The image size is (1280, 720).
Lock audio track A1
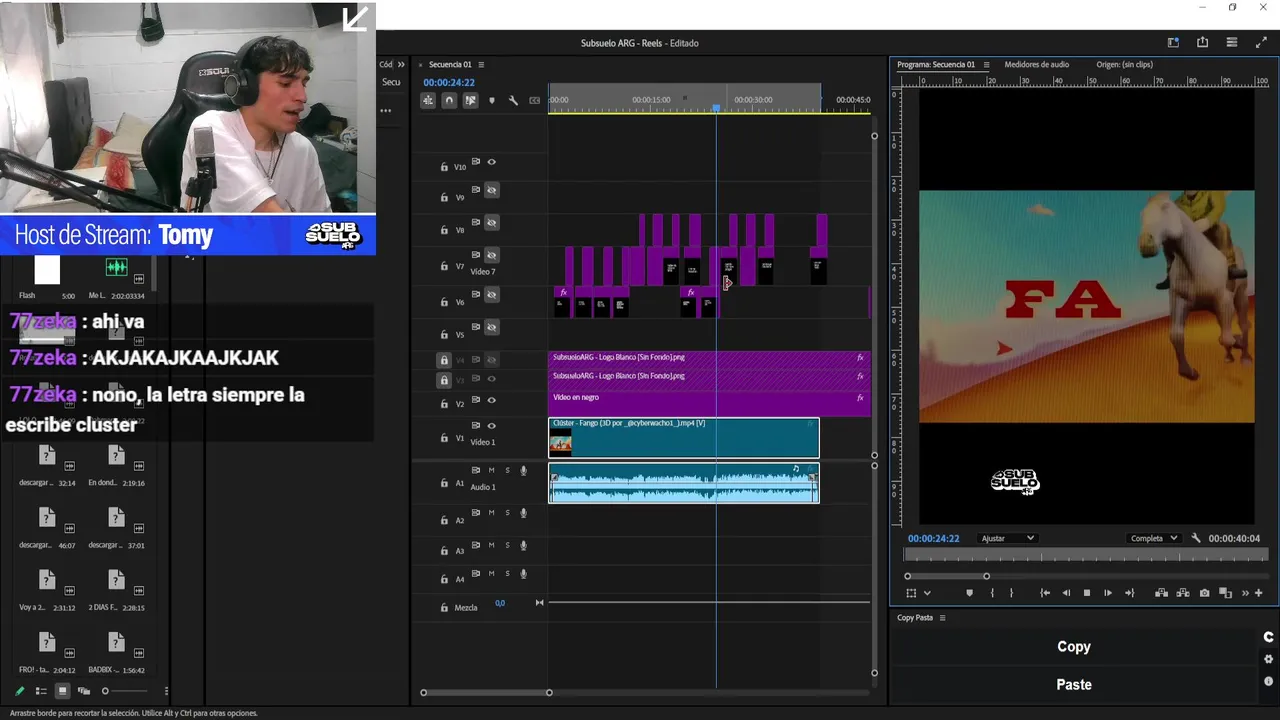pos(444,483)
